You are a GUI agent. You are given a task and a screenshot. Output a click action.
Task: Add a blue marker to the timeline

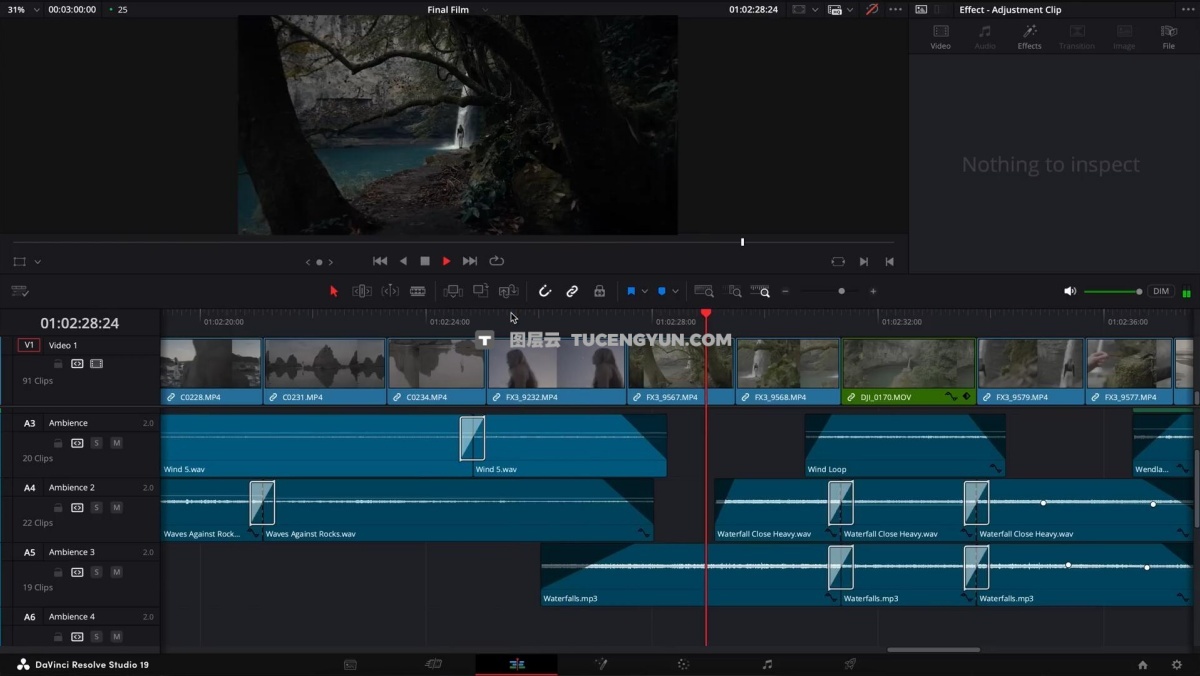pos(661,291)
